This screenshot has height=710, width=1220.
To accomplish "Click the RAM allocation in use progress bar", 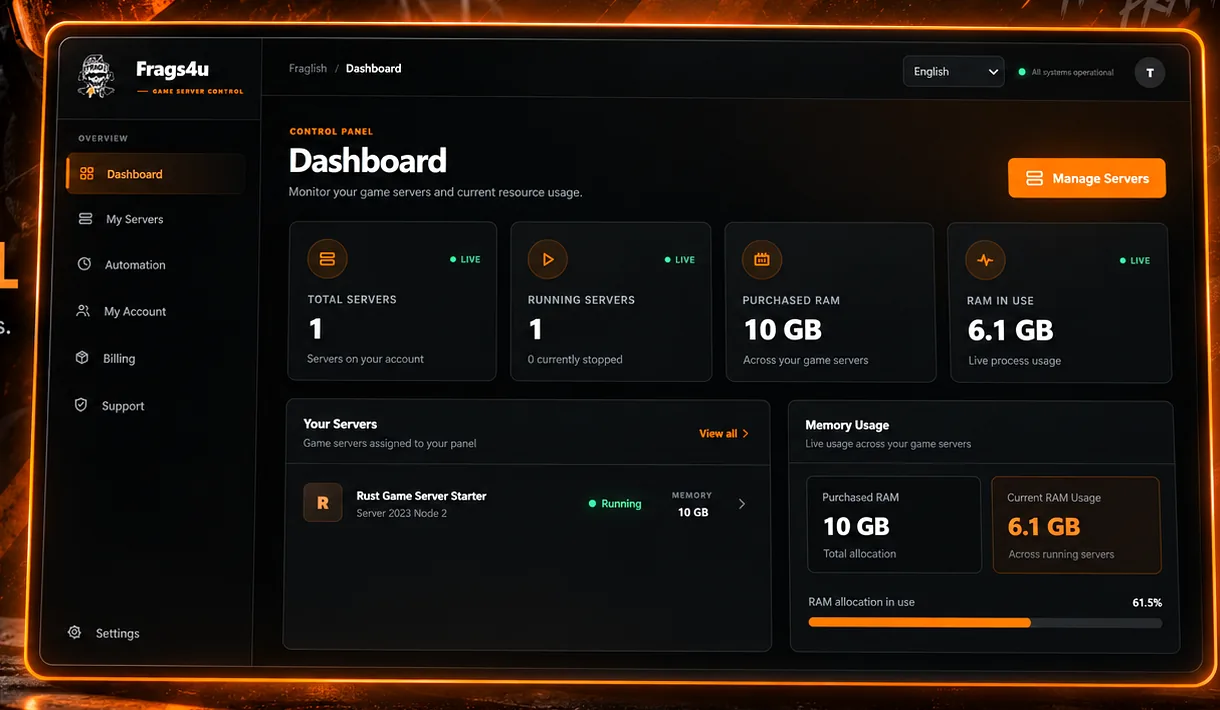I will point(985,622).
